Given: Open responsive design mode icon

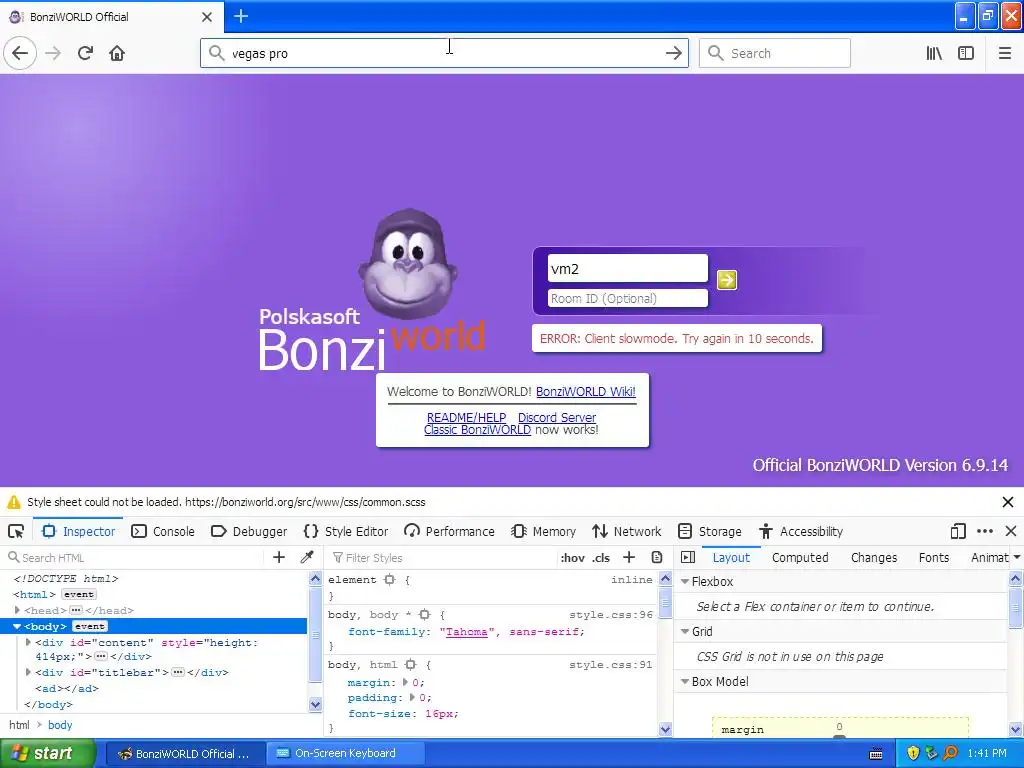Looking at the screenshot, I should click(x=957, y=531).
